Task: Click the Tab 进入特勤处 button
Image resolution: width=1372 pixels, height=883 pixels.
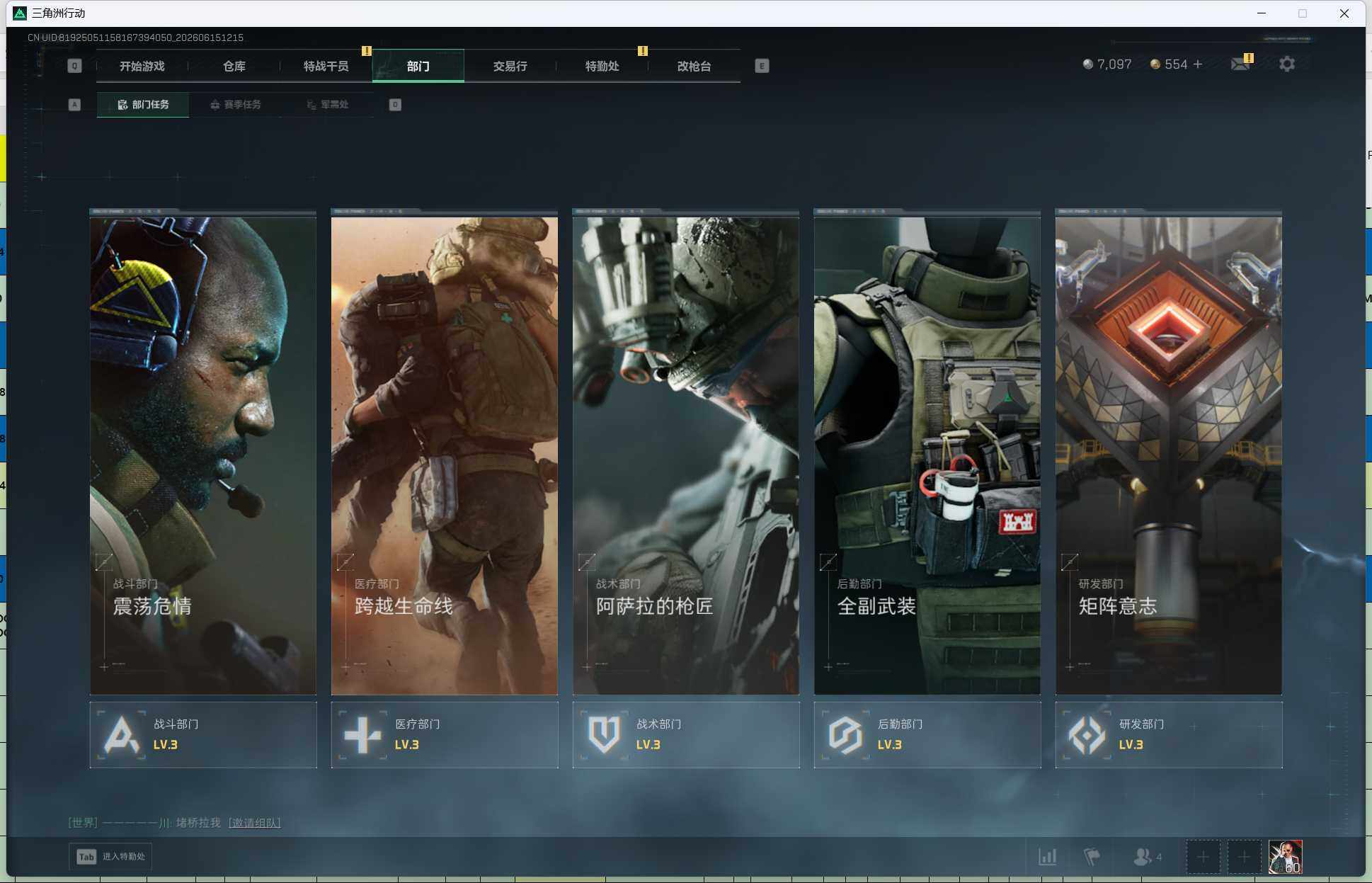Action: coord(110,857)
